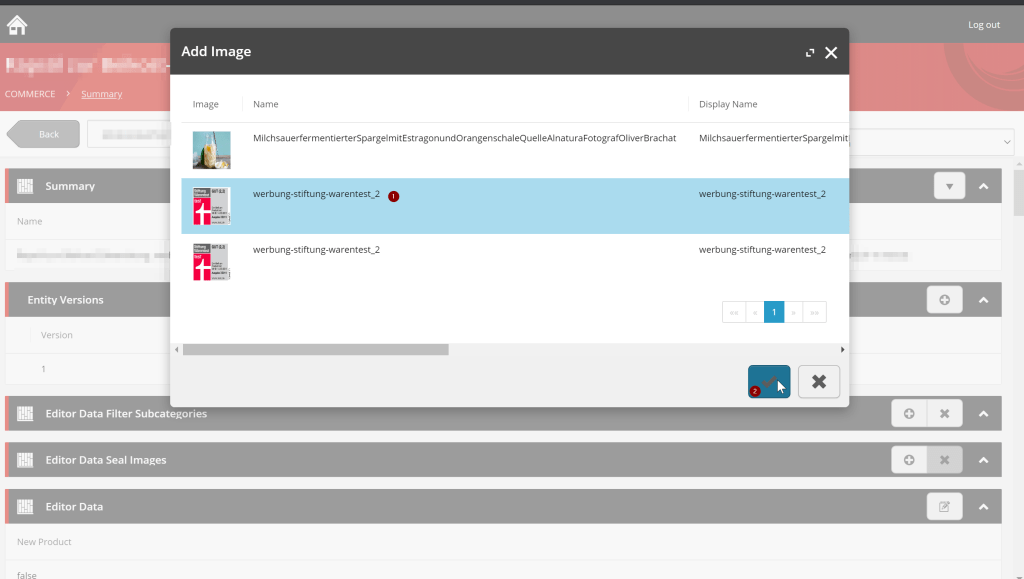Image resolution: width=1024 pixels, height=579 pixels.
Task: Add item to Editor Data Seal Images
Action: pyautogui.click(x=908, y=460)
